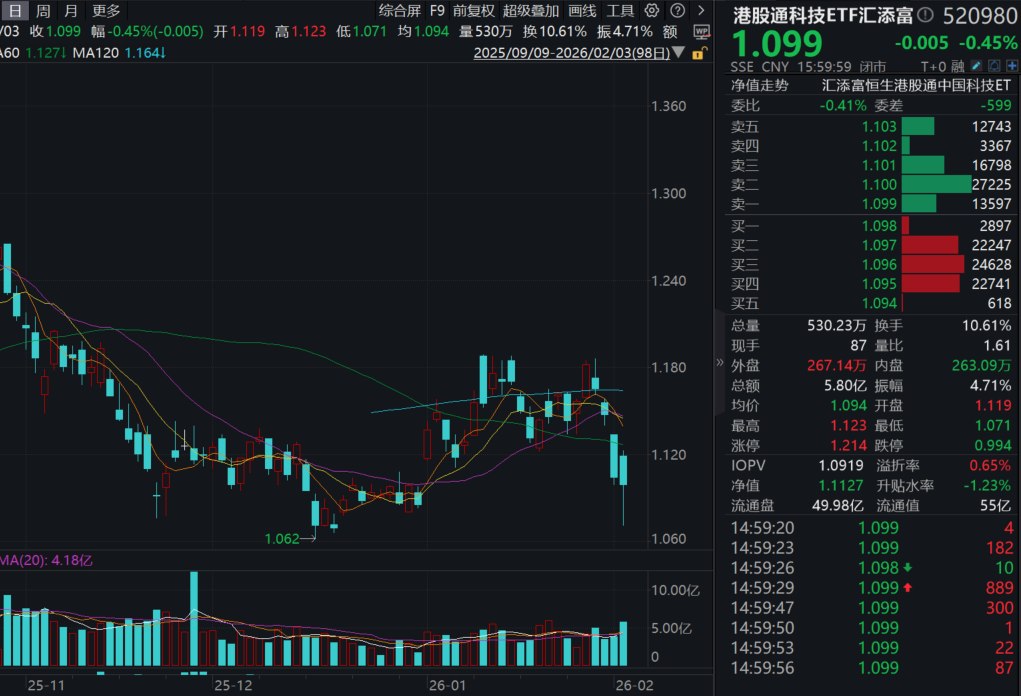
Task: Open the 更多 period options
Action: click(x=106, y=11)
